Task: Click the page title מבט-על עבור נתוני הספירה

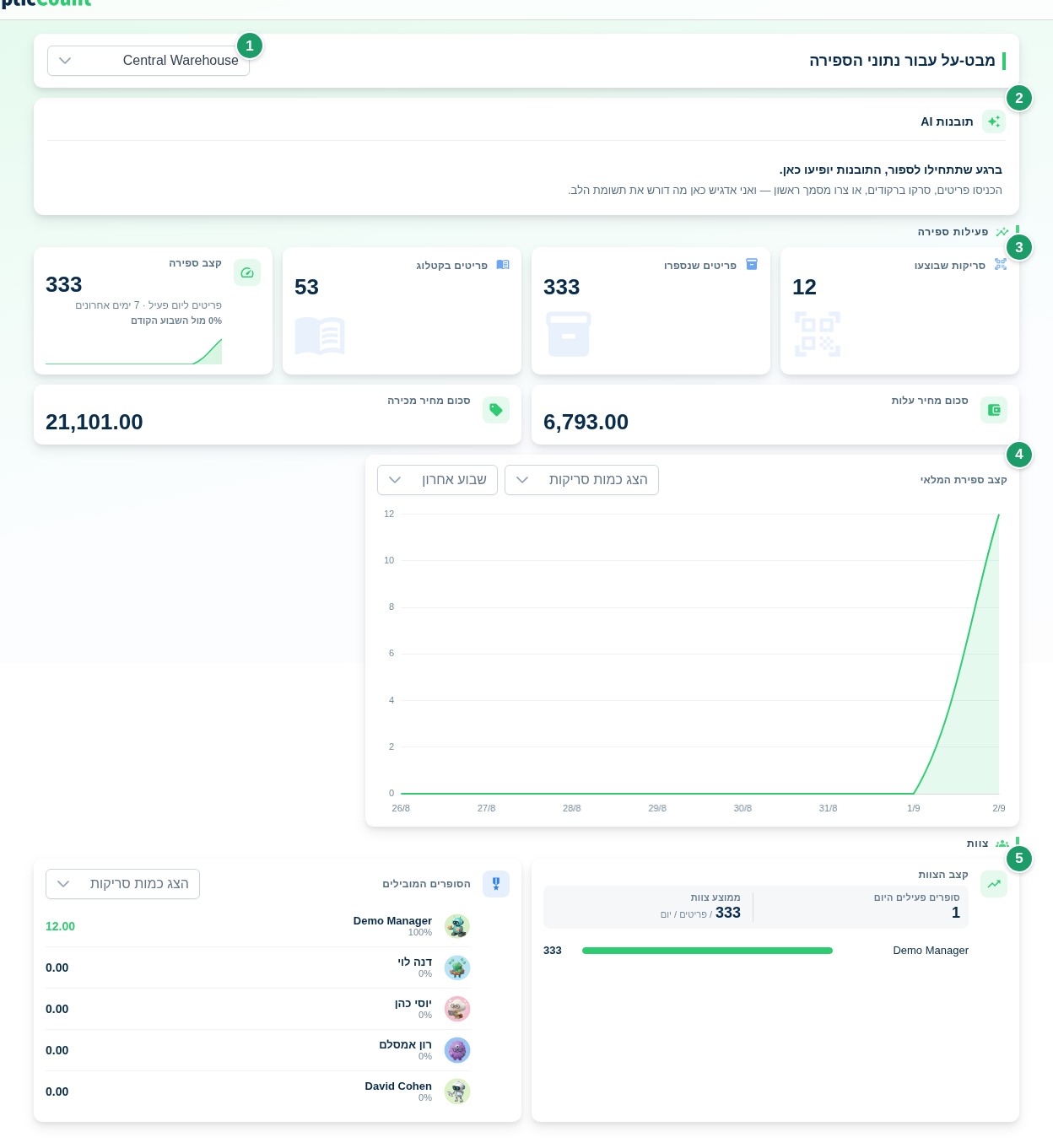Action: [902, 61]
